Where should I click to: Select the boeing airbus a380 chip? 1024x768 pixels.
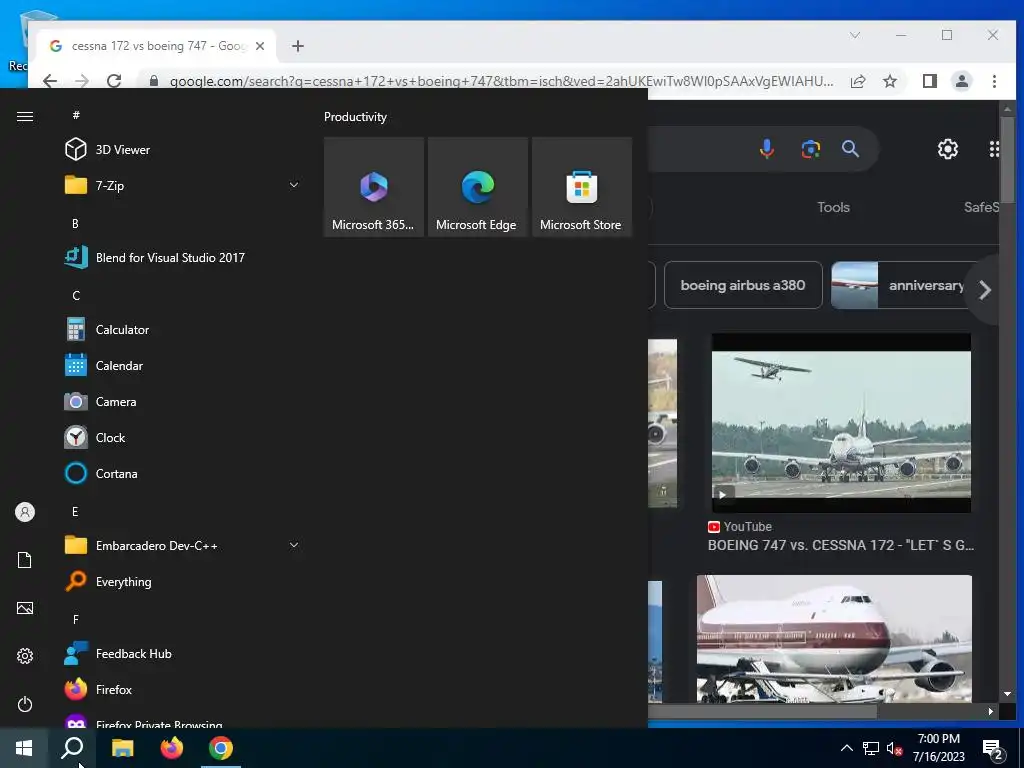[743, 285]
